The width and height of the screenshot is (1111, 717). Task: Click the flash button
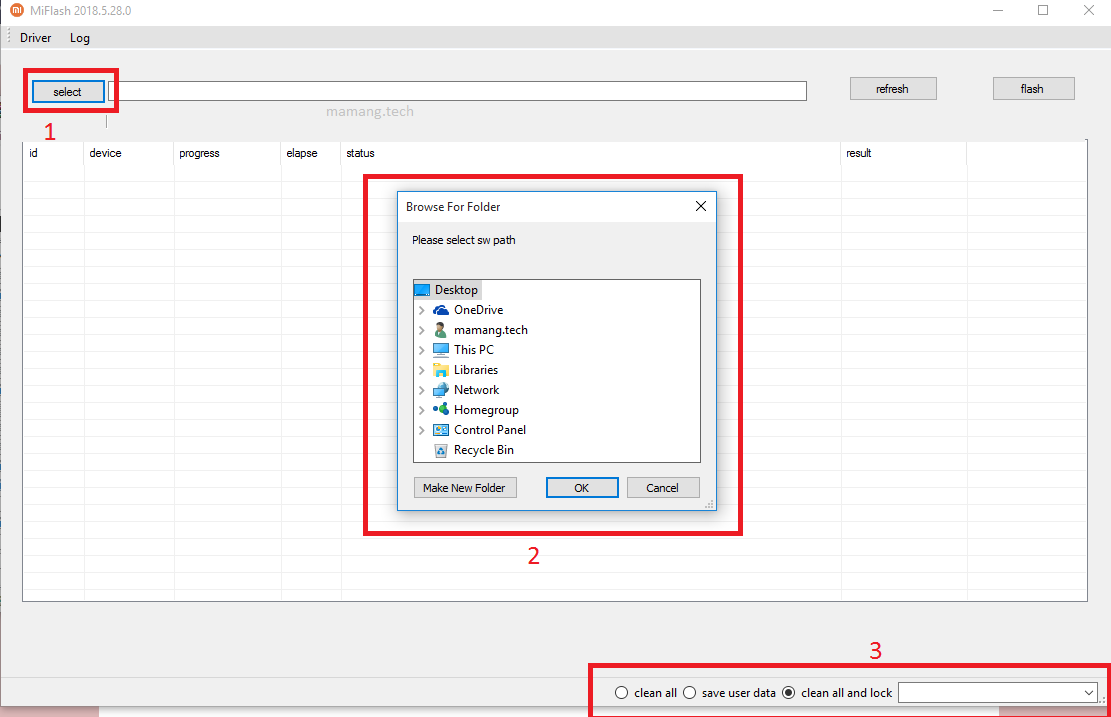(x=1033, y=89)
